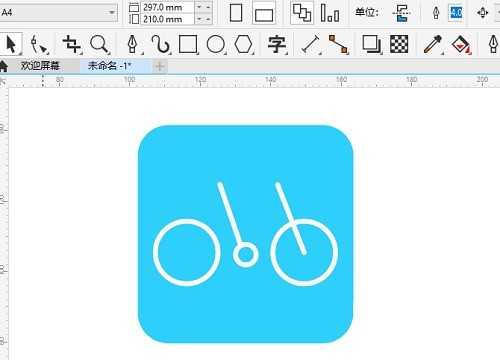This screenshot has height=360, width=500.
Task: Select the Drop Shadow tool
Action: (x=371, y=44)
